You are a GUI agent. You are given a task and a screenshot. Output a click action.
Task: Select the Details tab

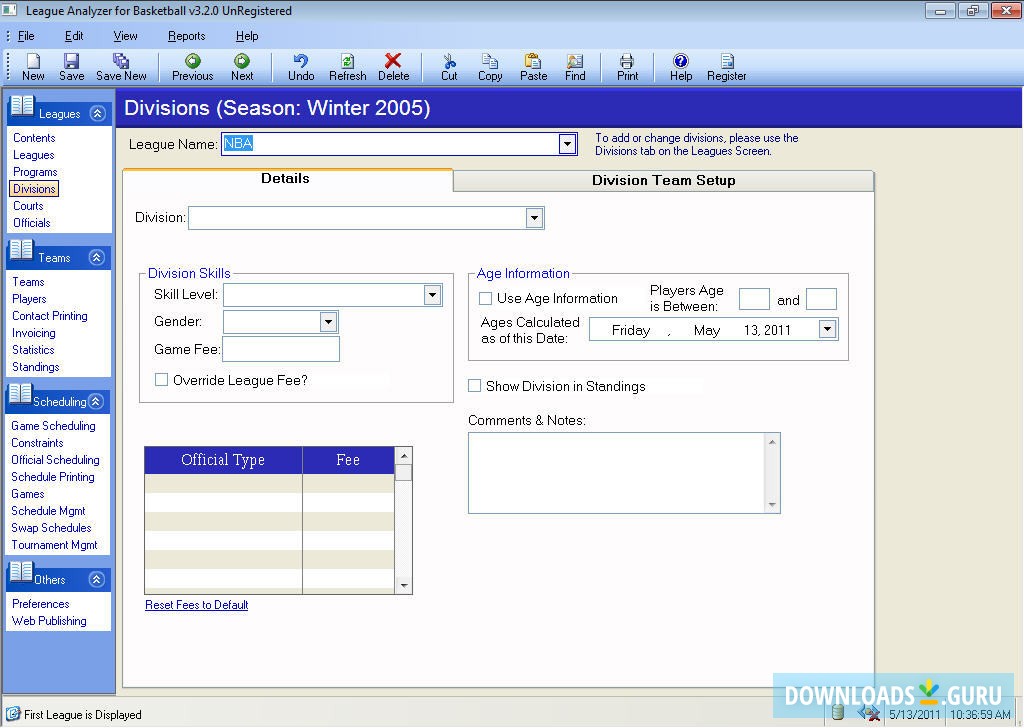tap(285, 179)
